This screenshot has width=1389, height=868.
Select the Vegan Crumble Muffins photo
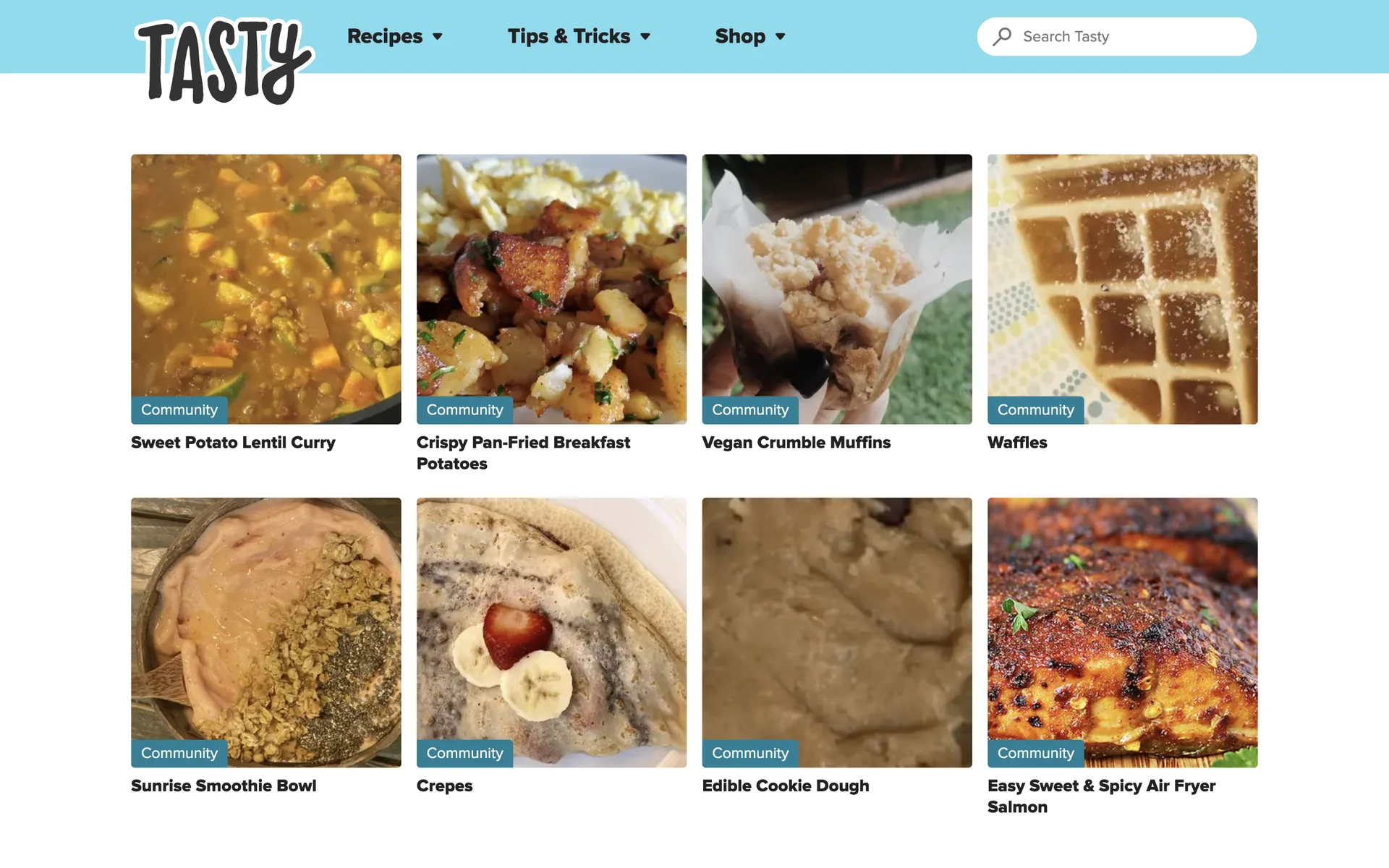836,289
